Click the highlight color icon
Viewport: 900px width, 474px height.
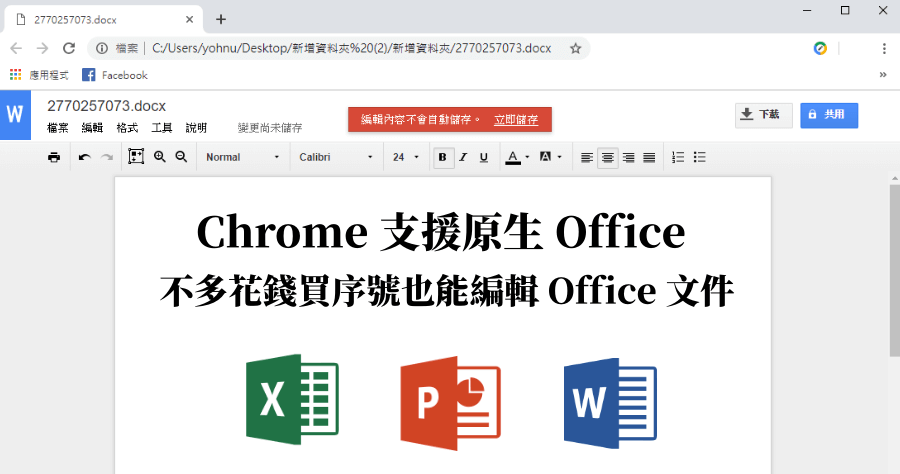545,157
